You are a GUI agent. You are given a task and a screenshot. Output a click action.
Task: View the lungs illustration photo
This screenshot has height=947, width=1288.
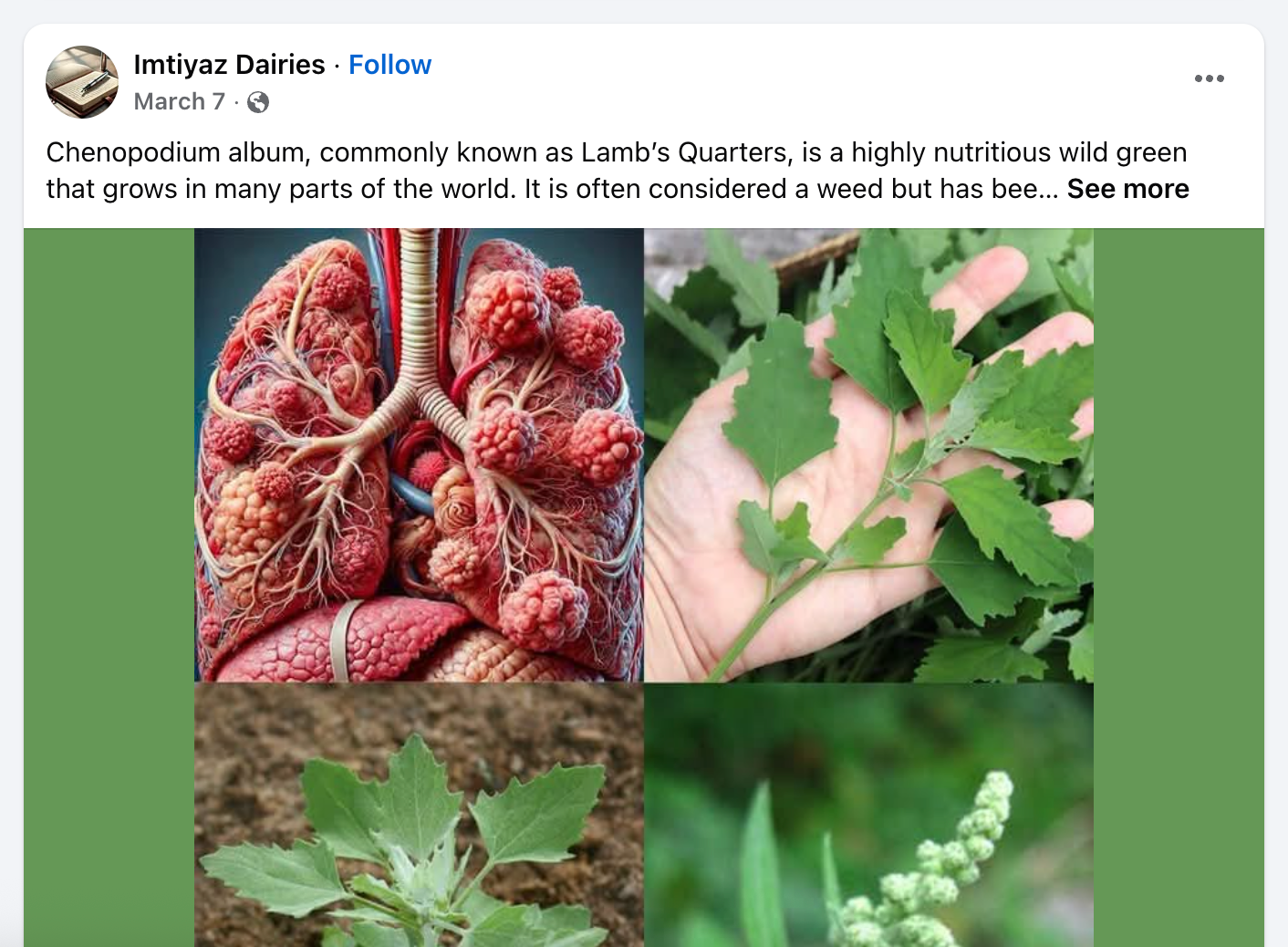tap(419, 454)
